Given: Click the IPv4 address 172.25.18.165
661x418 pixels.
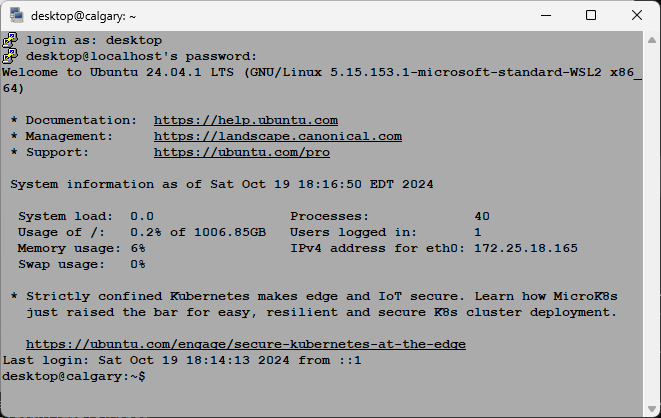Looking at the screenshot, I should tap(526, 248).
